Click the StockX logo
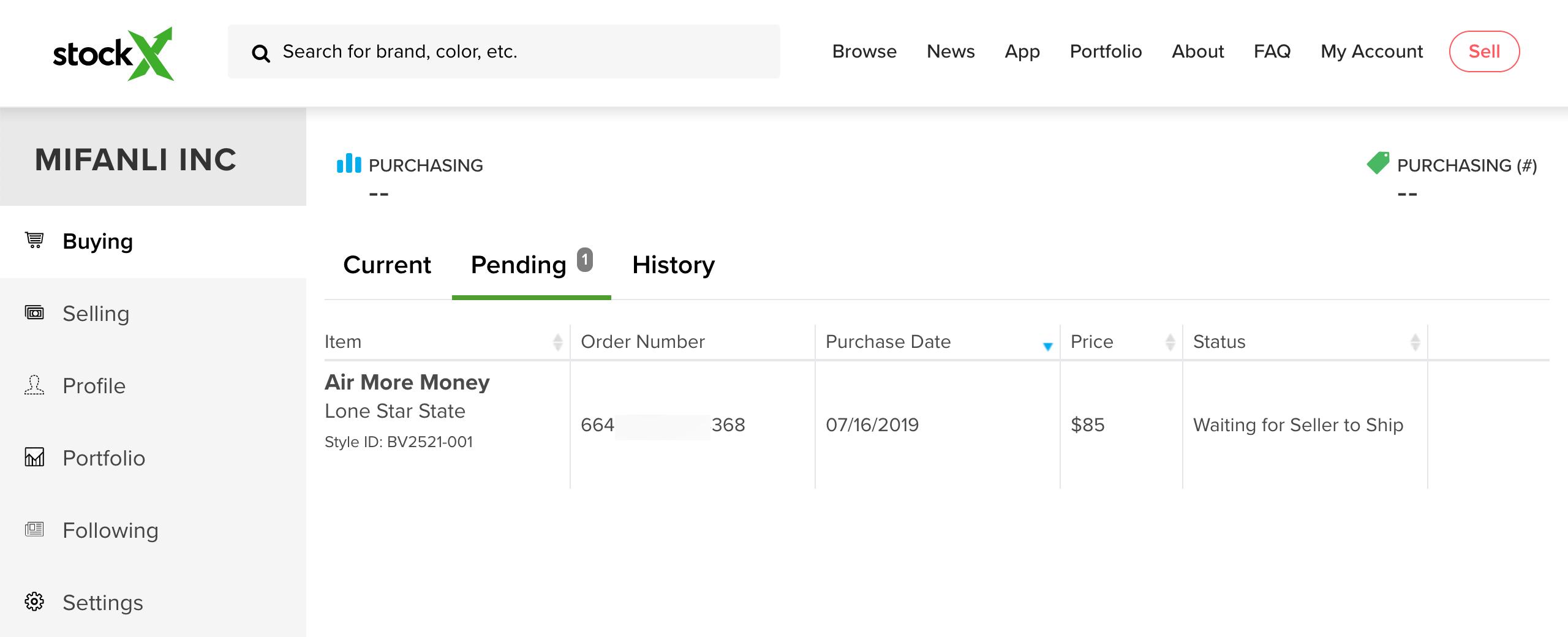The height and width of the screenshot is (637, 1568). point(113,54)
